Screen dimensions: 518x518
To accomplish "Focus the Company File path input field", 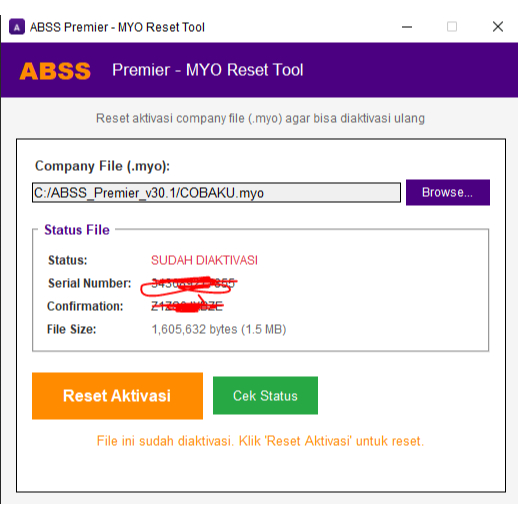I will (x=216, y=192).
